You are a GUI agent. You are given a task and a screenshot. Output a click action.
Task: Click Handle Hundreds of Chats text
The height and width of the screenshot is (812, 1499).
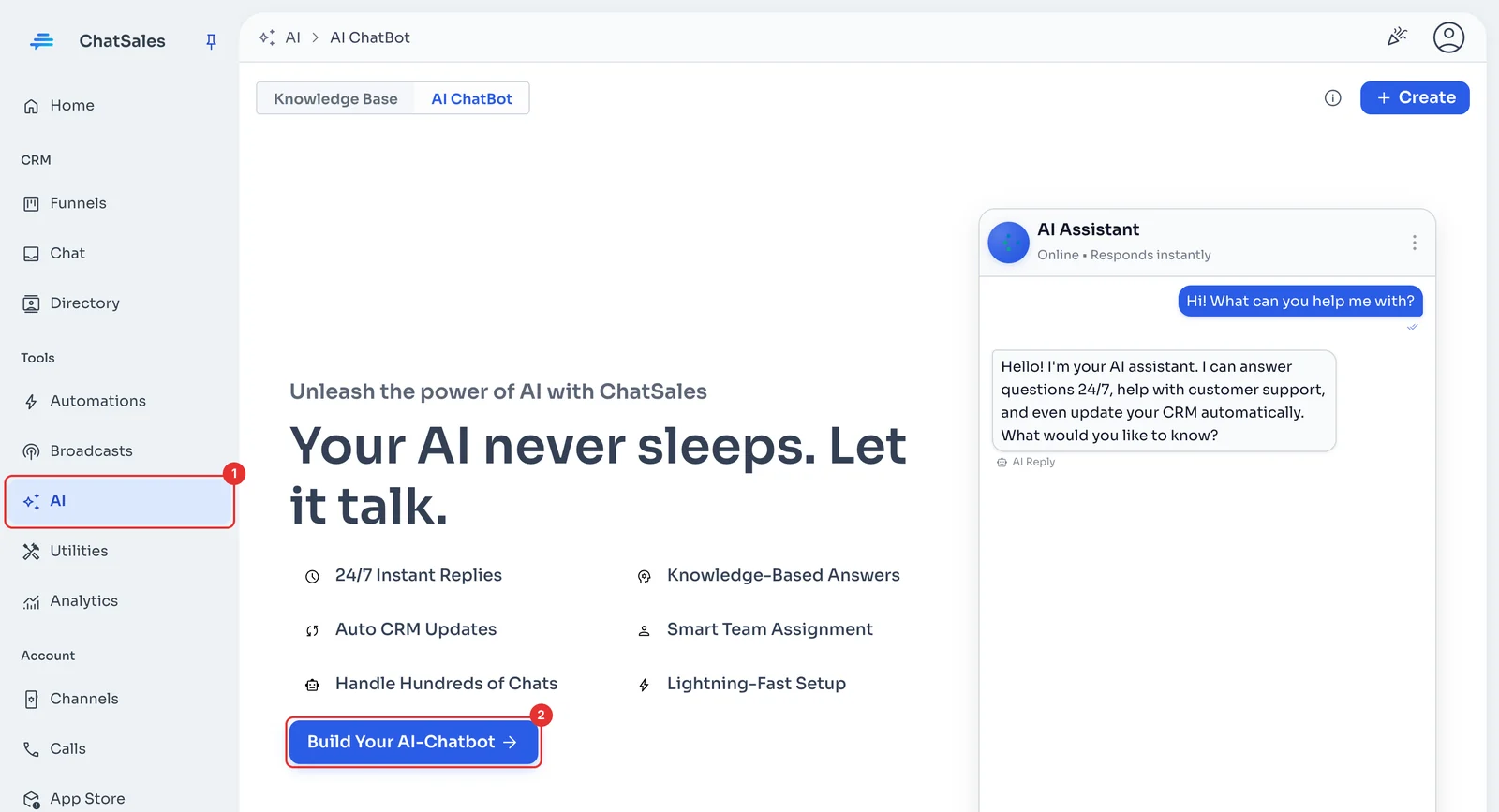click(446, 684)
